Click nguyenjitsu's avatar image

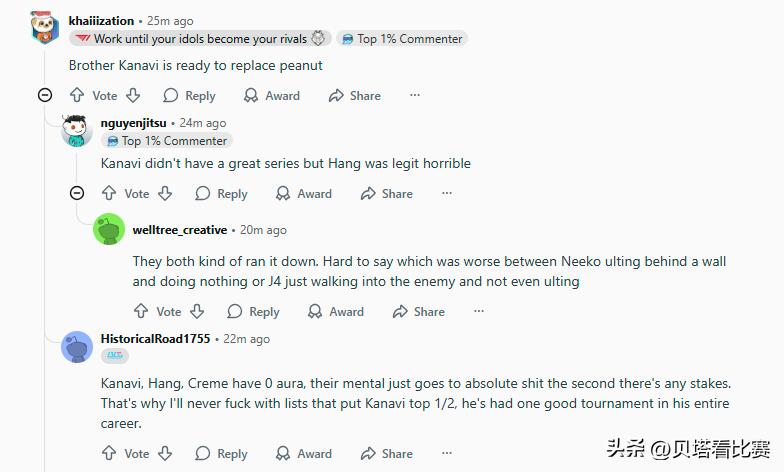point(77,130)
